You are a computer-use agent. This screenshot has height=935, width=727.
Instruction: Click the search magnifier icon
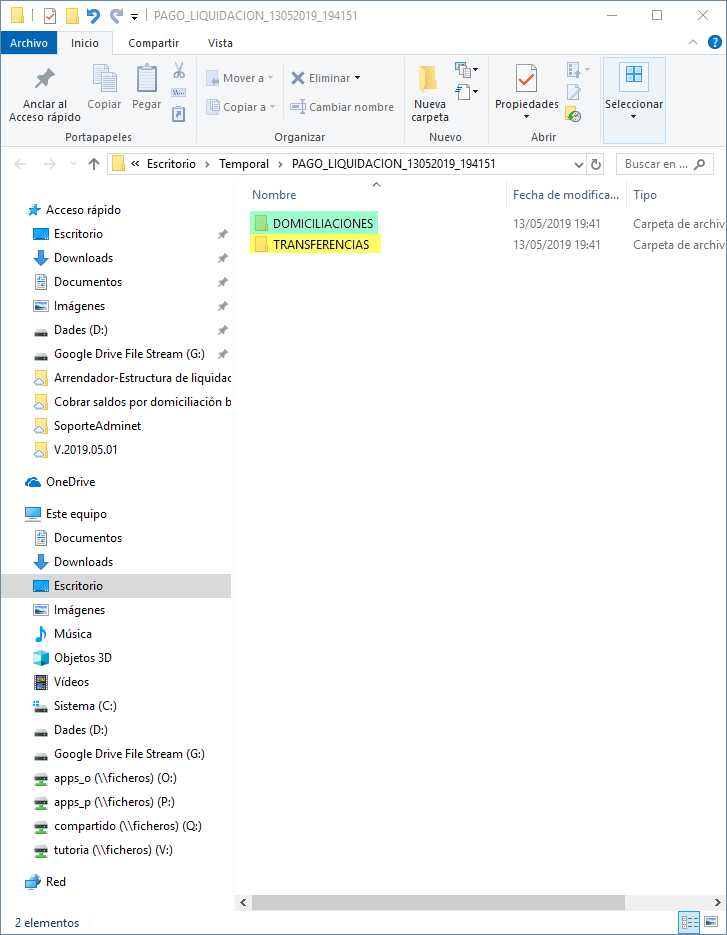pyautogui.click(x=700, y=164)
